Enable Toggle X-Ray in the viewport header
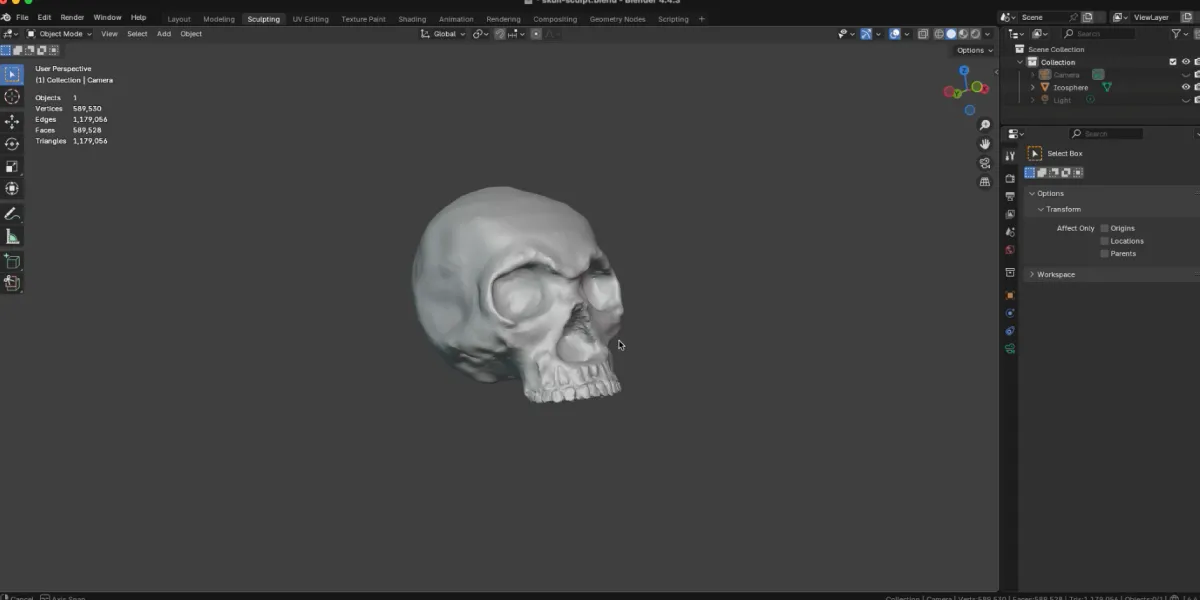 [923, 33]
